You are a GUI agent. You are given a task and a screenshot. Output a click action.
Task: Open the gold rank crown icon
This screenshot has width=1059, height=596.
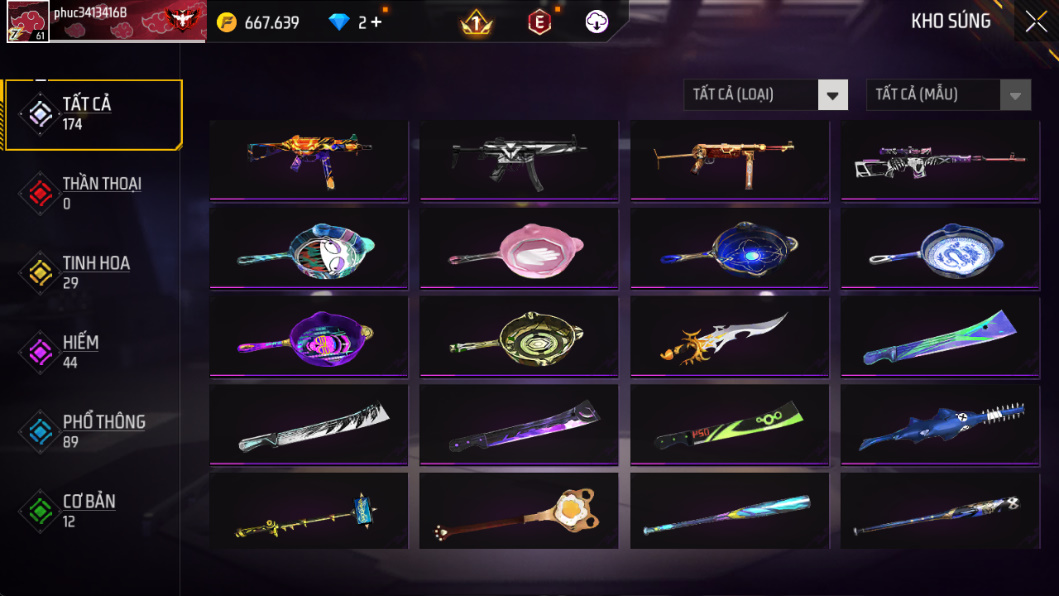coord(476,22)
